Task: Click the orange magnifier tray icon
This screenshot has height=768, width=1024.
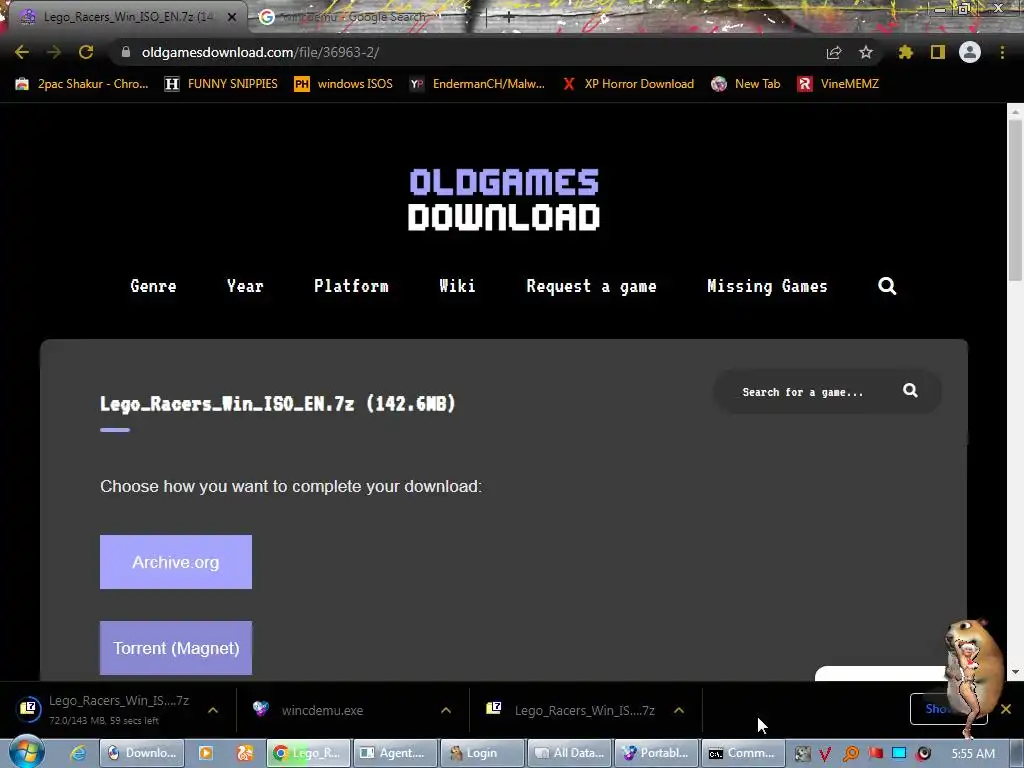Action: 851,754
